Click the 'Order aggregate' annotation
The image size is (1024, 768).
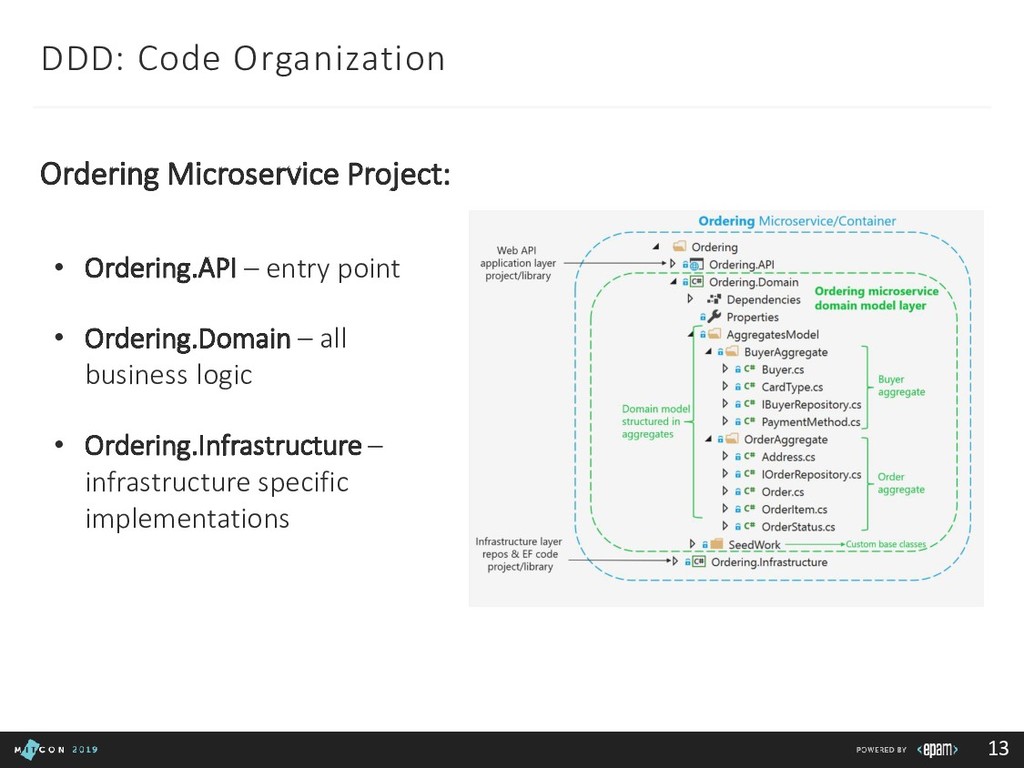901,483
